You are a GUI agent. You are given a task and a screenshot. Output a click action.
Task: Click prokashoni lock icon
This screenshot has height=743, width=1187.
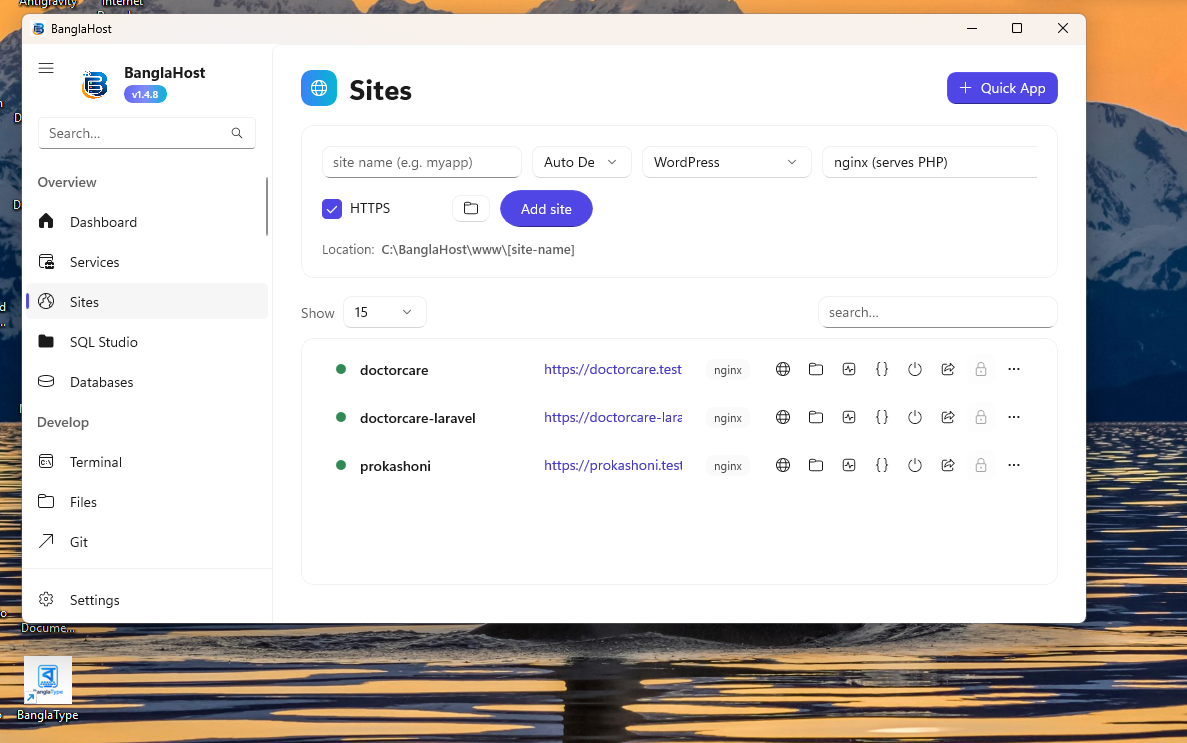pyautogui.click(x=980, y=465)
